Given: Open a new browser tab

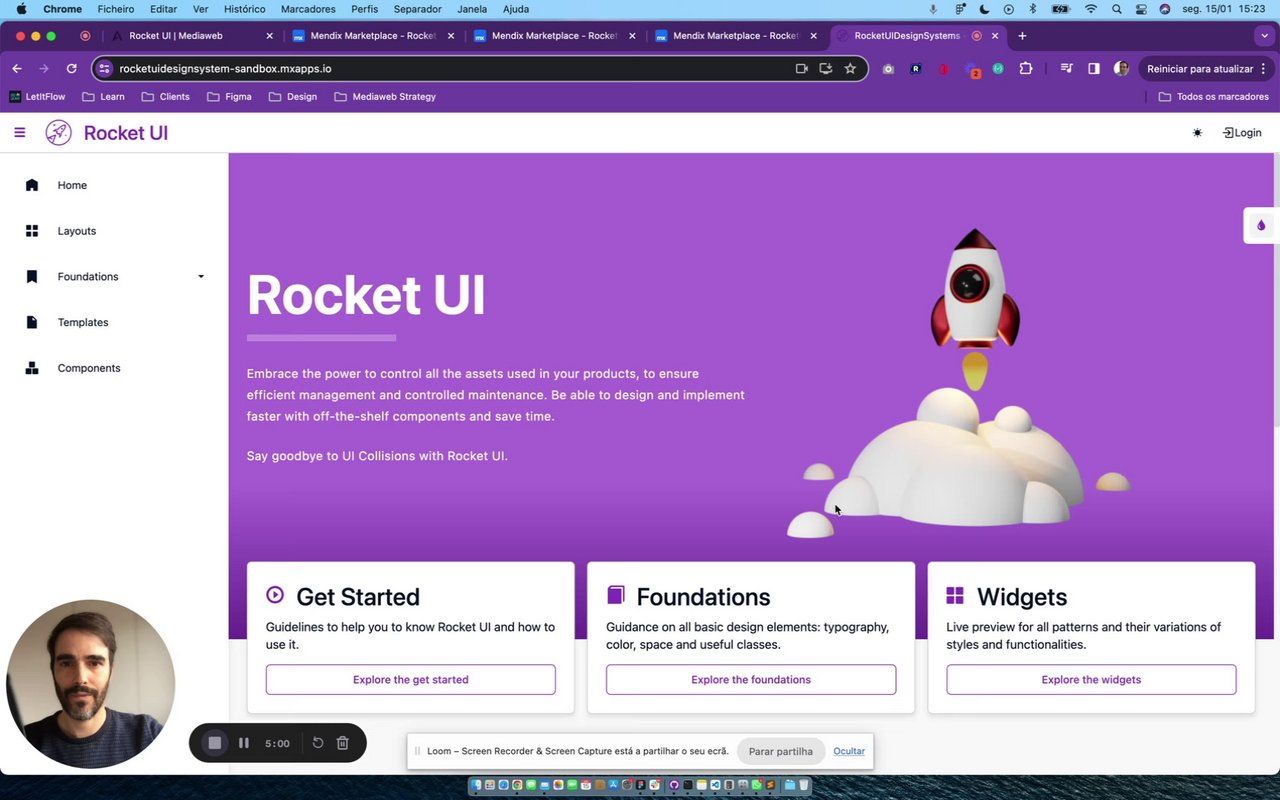Looking at the screenshot, I should click(1022, 36).
